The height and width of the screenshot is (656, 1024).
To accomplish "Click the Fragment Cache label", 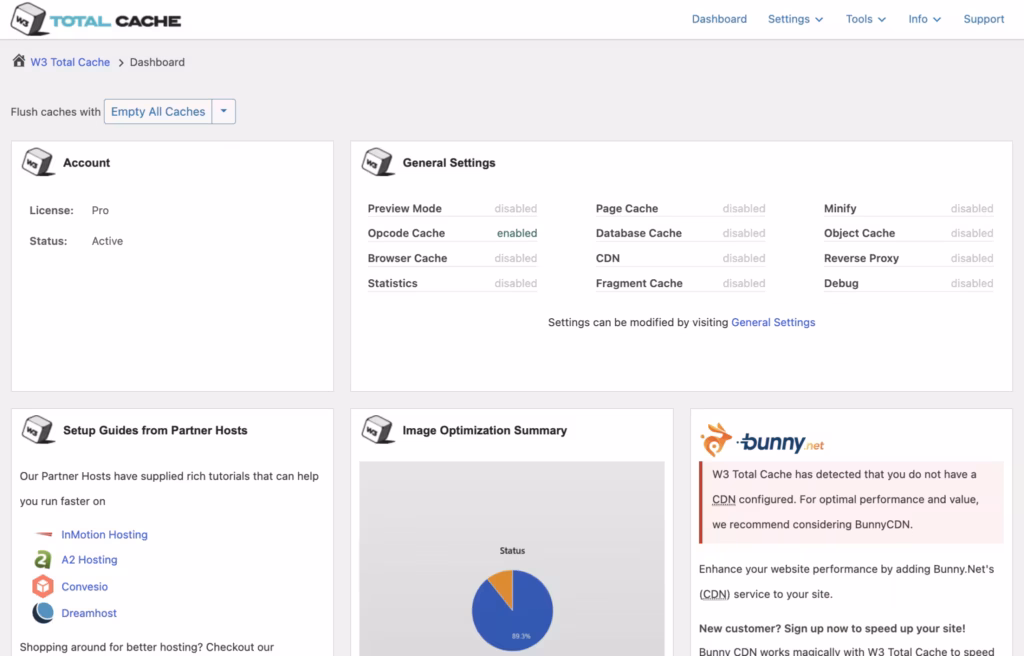I will (x=639, y=283).
